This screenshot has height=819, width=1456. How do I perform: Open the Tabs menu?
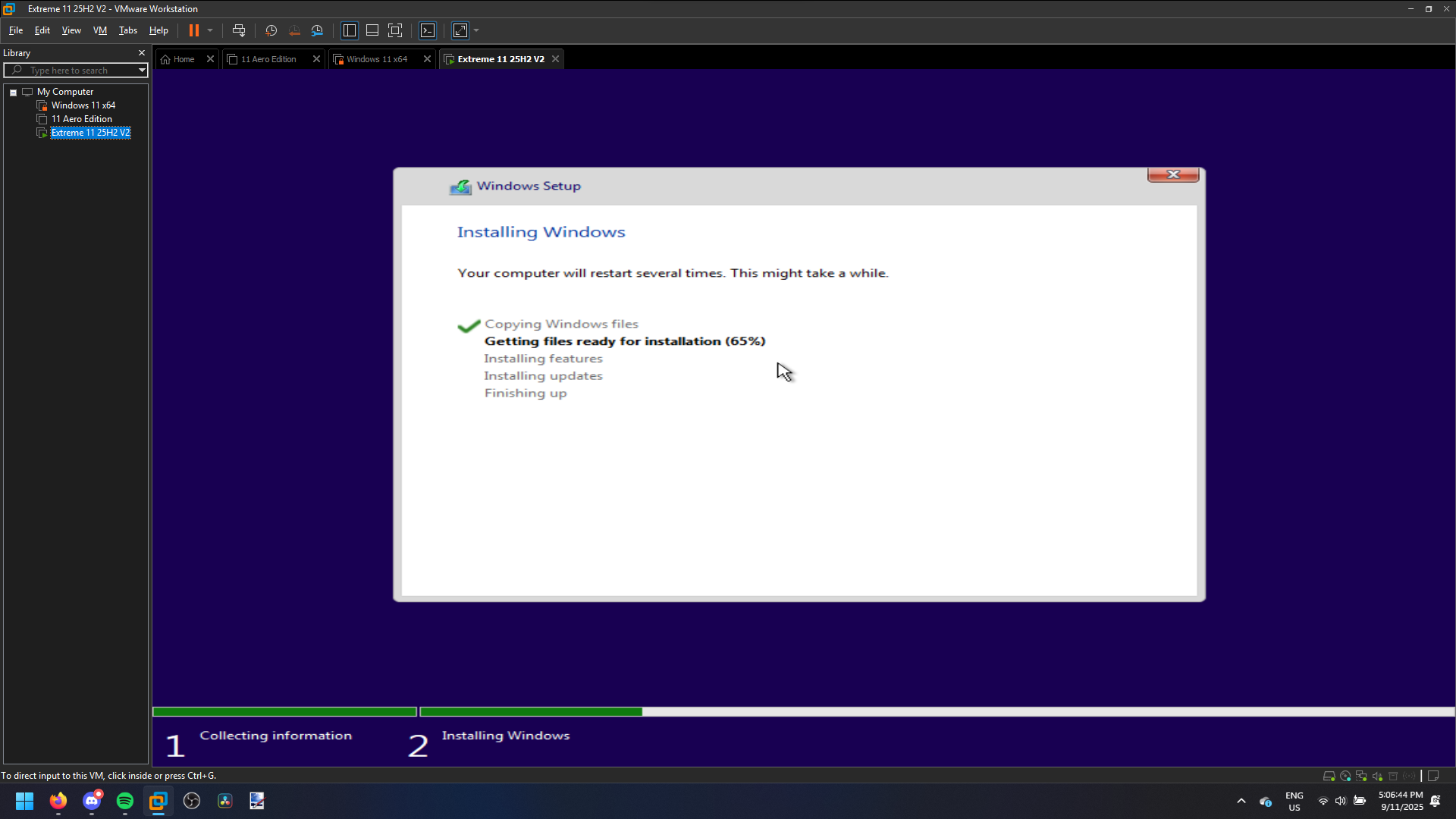point(128,30)
